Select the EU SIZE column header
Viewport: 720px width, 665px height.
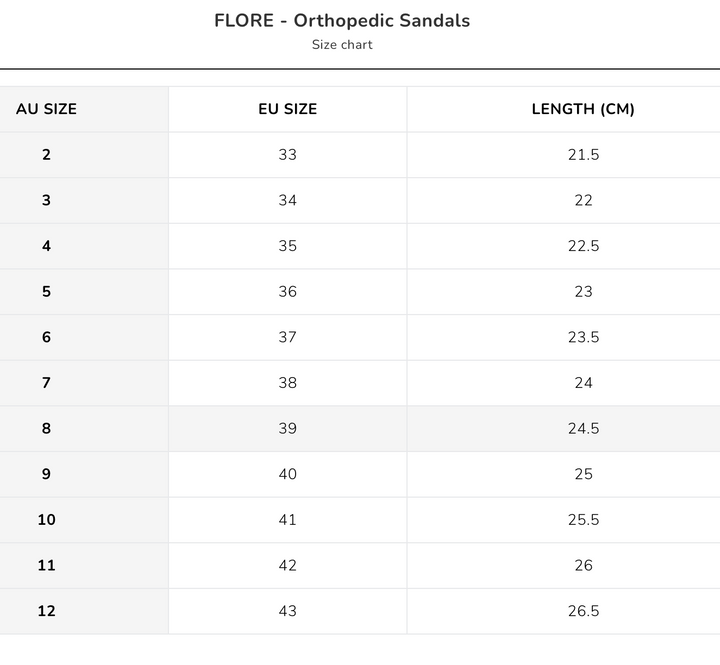click(x=287, y=109)
